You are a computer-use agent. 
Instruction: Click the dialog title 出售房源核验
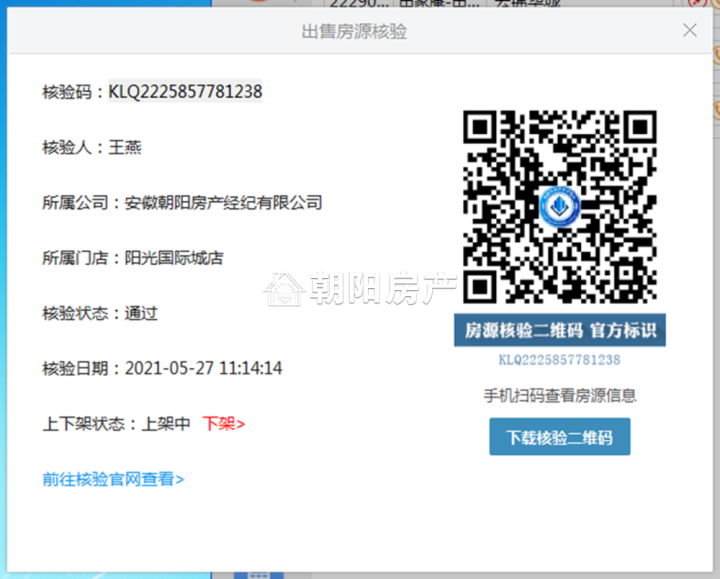pos(354,32)
